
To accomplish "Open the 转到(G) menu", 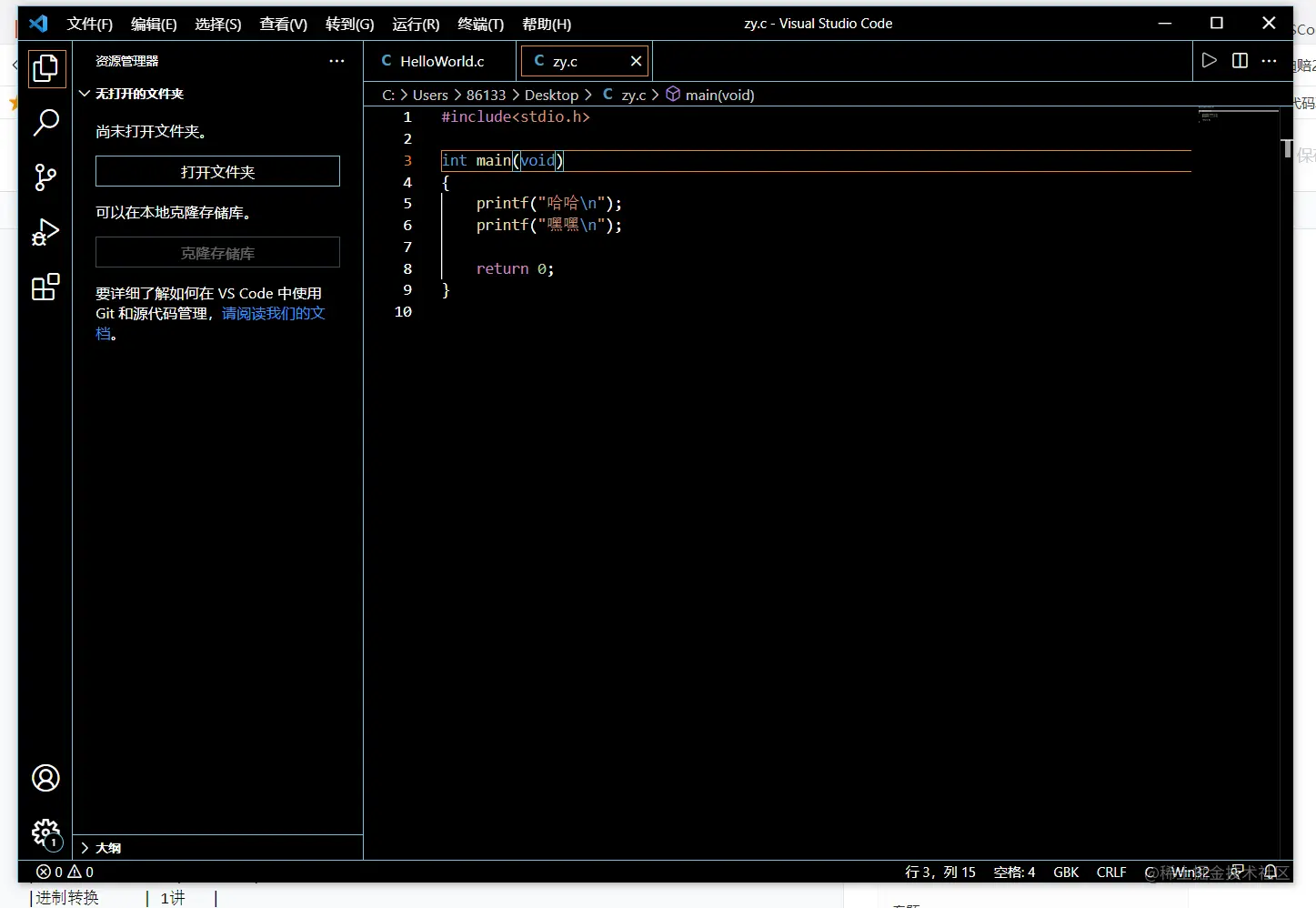I will click(x=350, y=24).
